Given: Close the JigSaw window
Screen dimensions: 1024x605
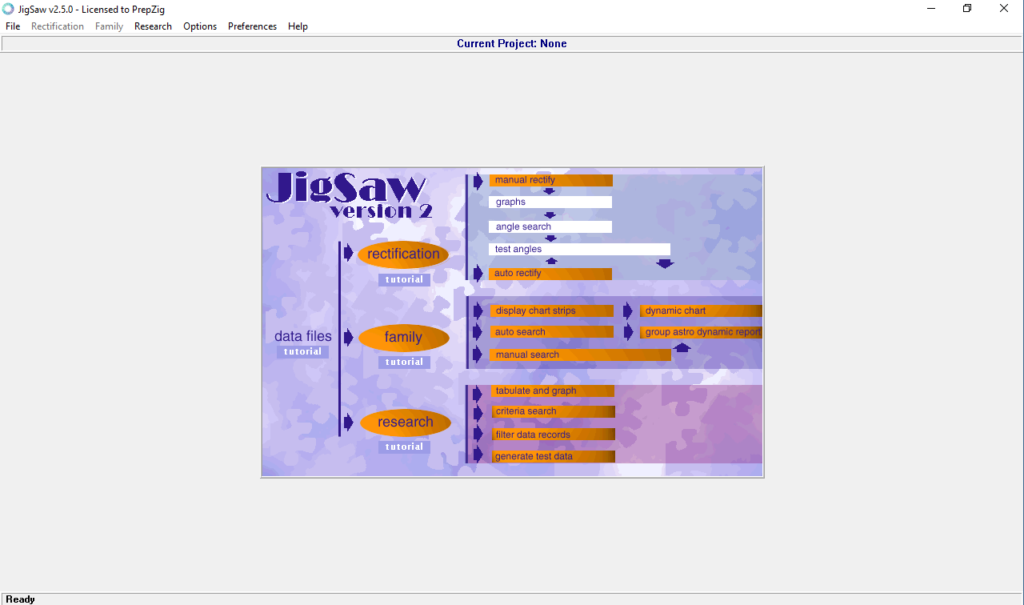Looking at the screenshot, I should 1004,8.
